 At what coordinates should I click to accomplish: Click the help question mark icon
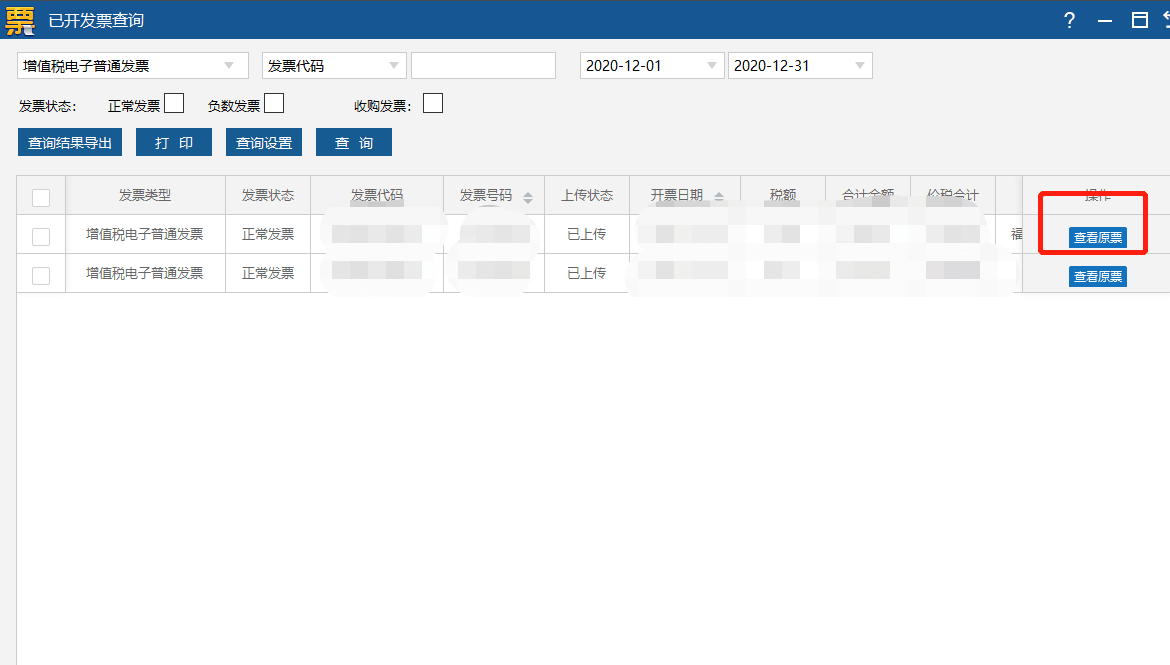click(x=1069, y=20)
